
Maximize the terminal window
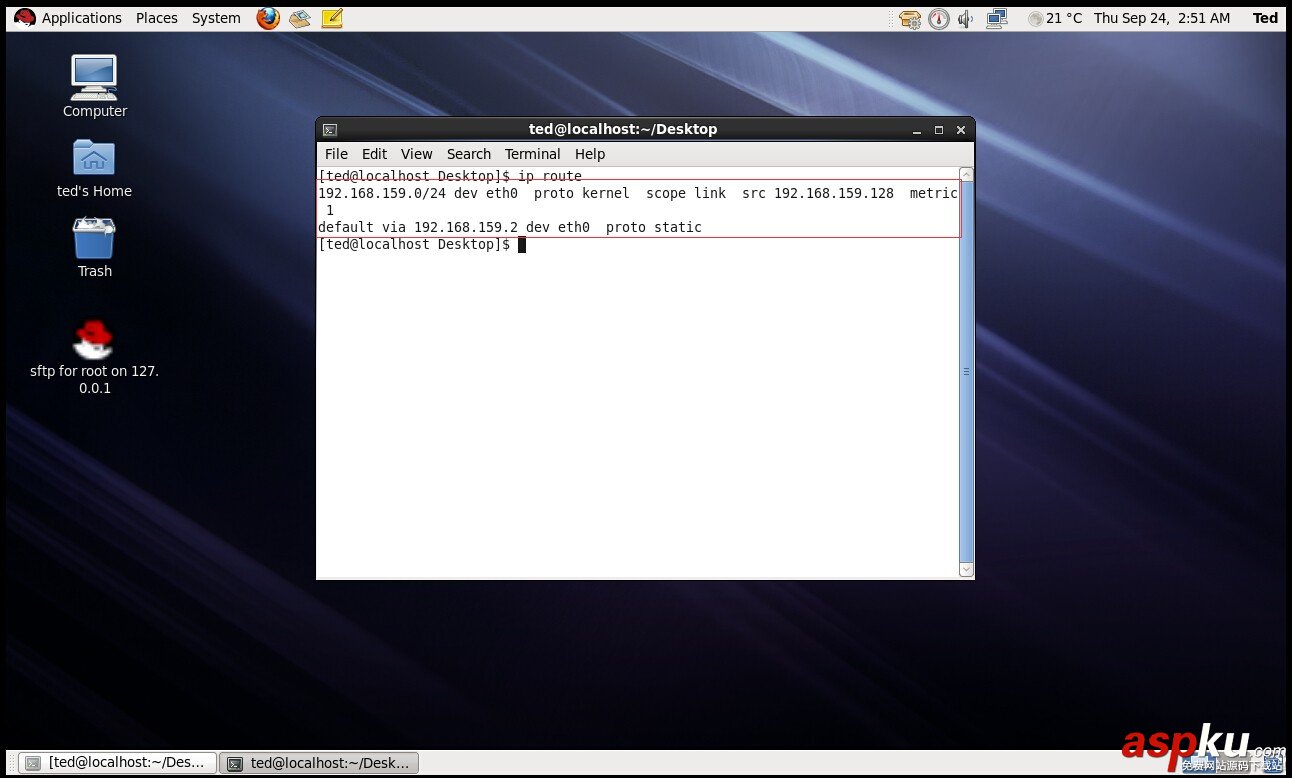[939, 130]
